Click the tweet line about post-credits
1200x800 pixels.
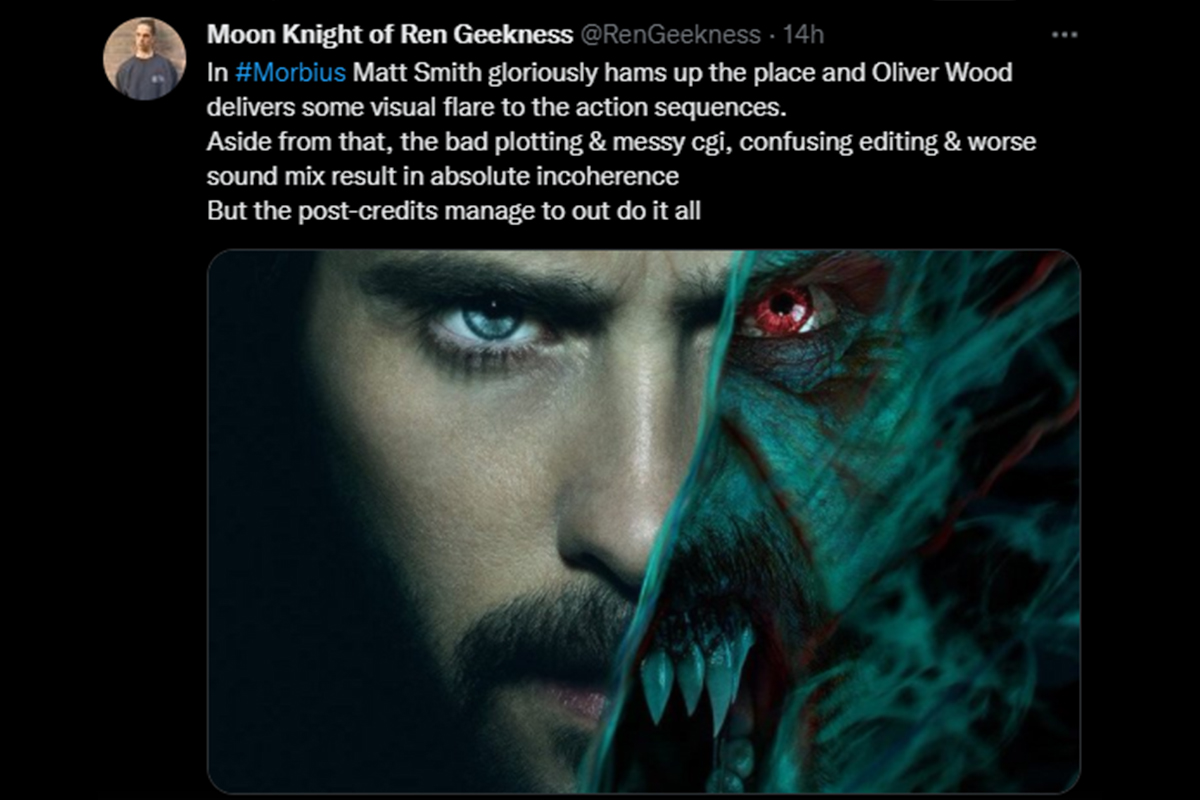click(455, 212)
